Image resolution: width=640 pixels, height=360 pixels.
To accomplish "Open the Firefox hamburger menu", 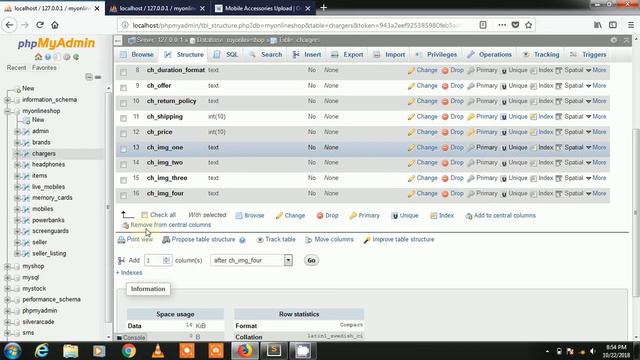I will (x=631, y=25).
